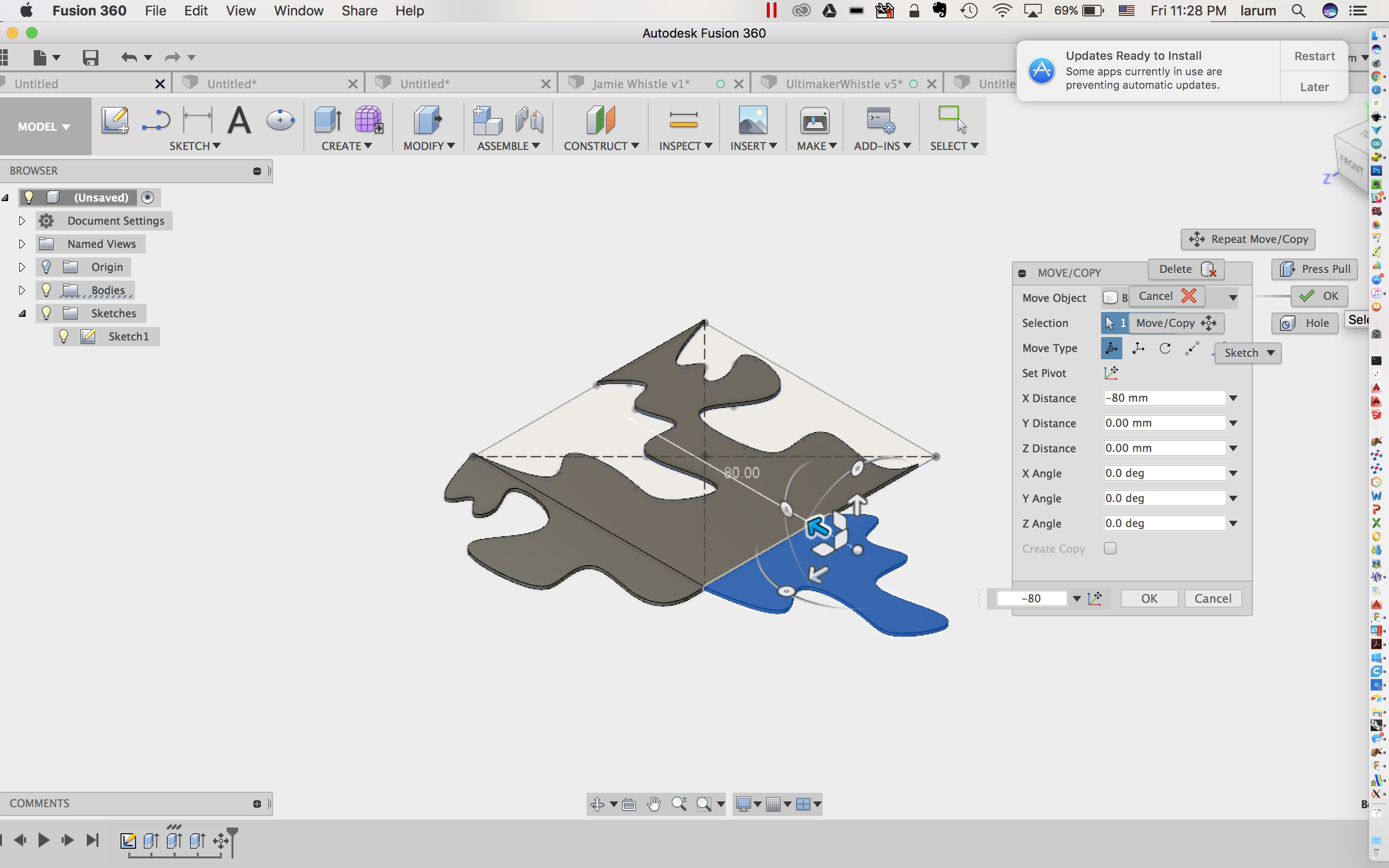The image size is (1389, 868).
Task: Click the sketch Line tool icon
Action: point(156,121)
